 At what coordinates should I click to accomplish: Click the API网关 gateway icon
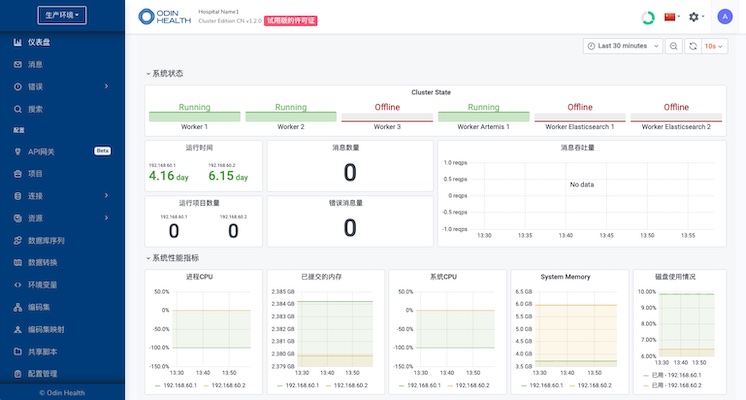(x=18, y=152)
